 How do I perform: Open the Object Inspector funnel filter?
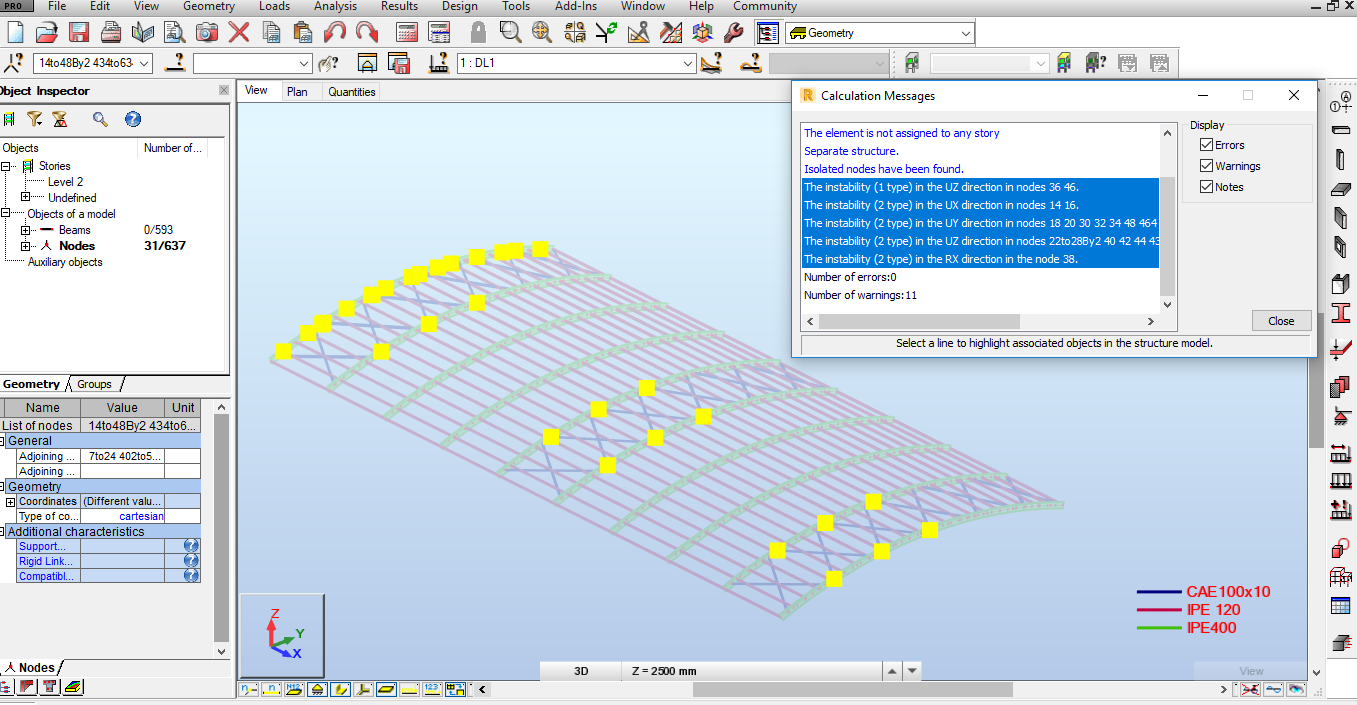coord(35,119)
